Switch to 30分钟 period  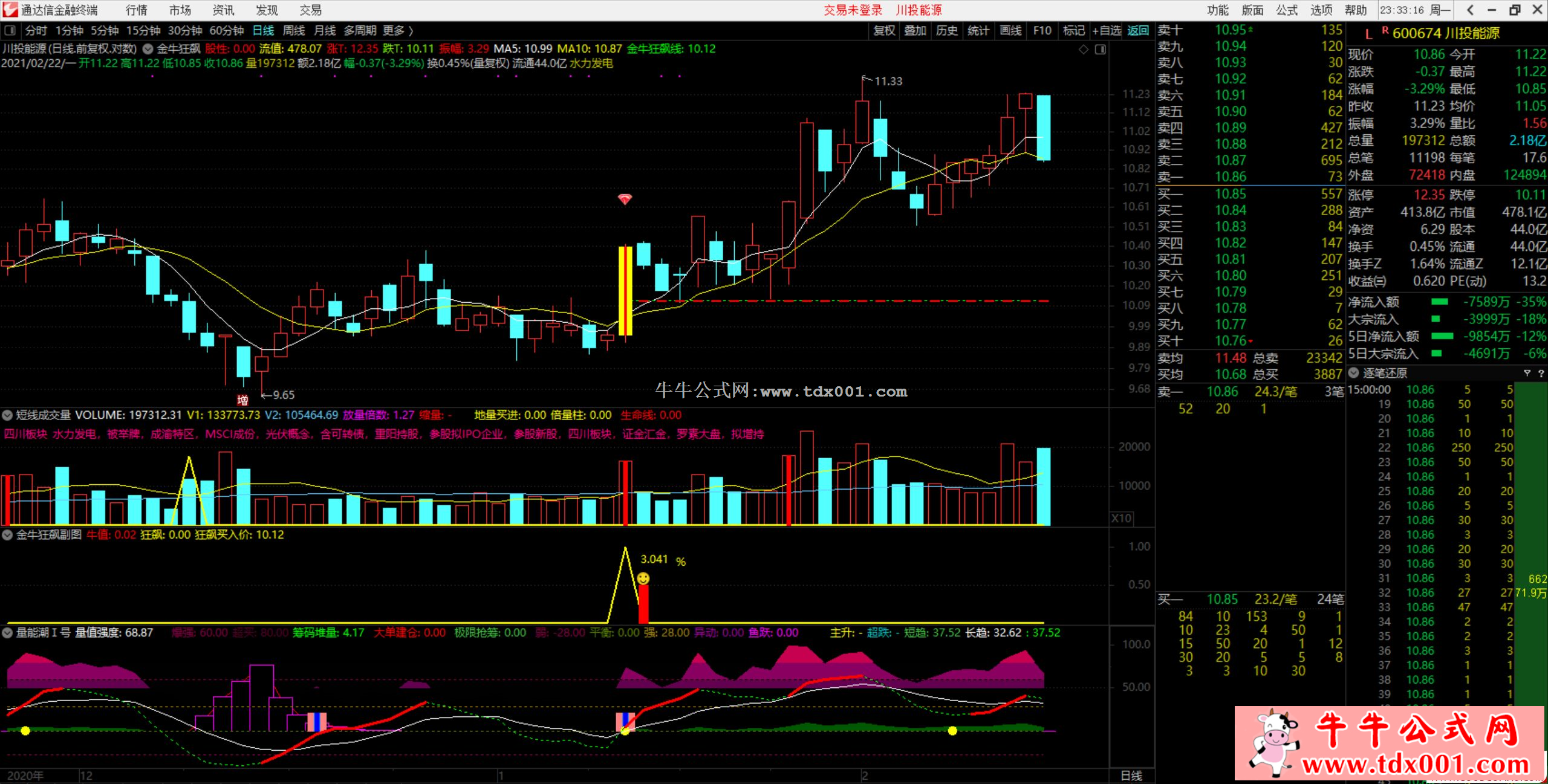(185, 30)
